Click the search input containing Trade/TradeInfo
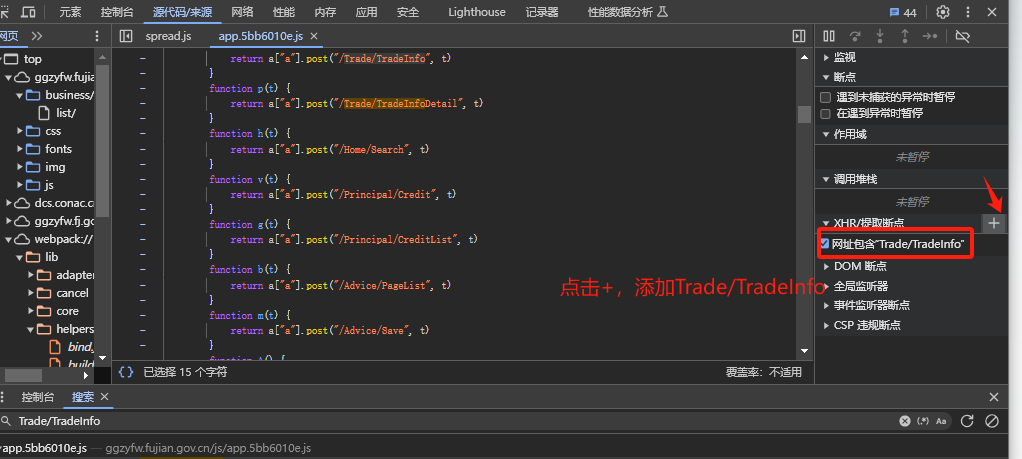The height and width of the screenshot is (459, 1022). tap(450, 421)
